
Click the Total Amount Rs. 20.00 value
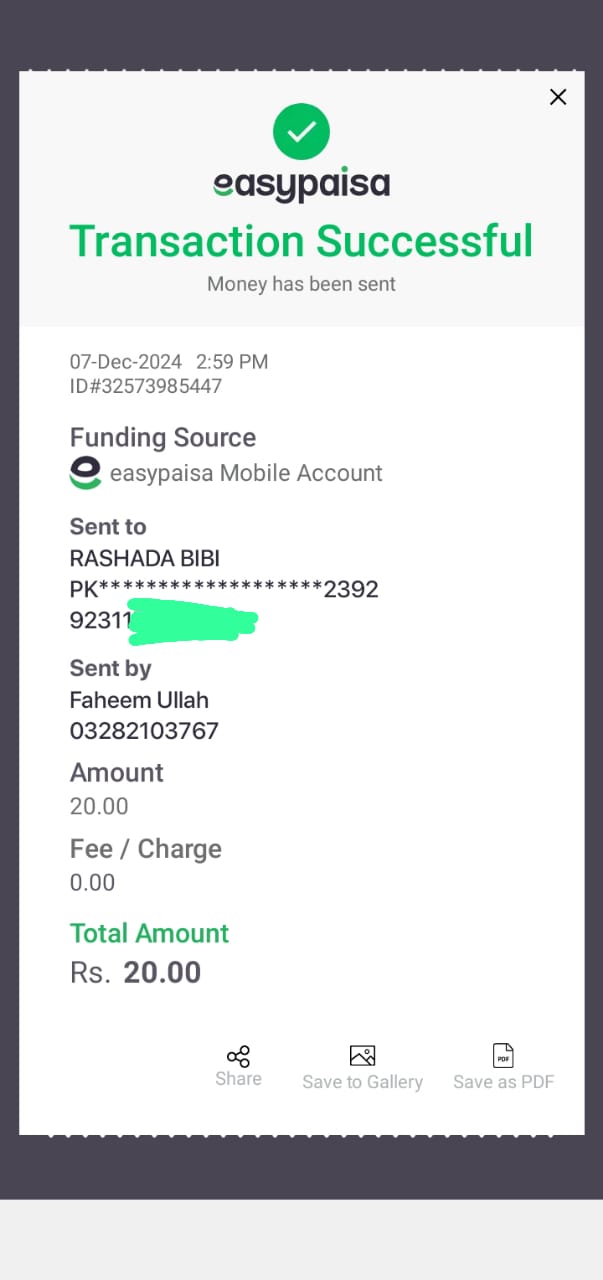tap(135, 972)
